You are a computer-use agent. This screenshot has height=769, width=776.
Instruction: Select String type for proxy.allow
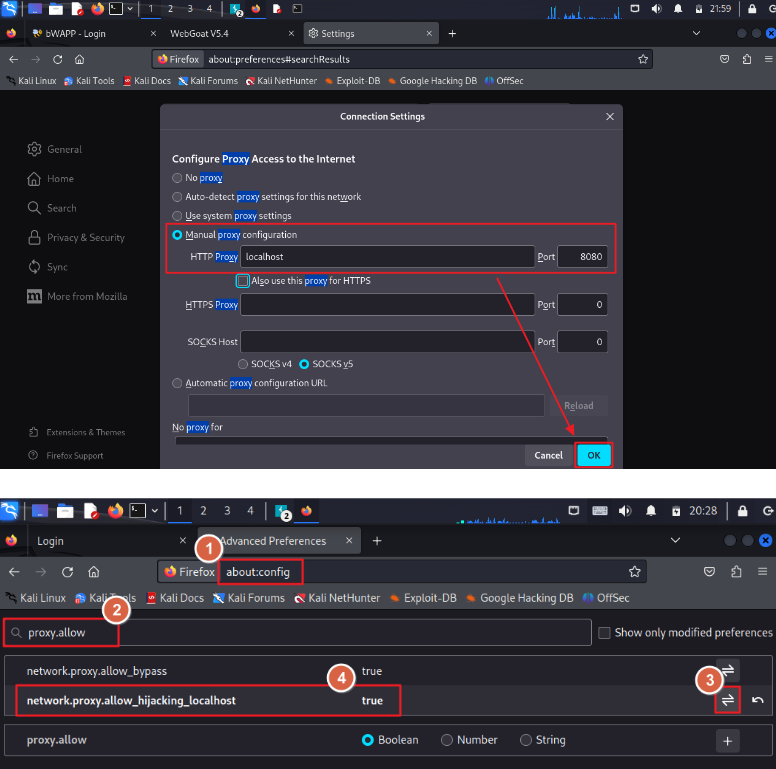[x=526, y=740]
